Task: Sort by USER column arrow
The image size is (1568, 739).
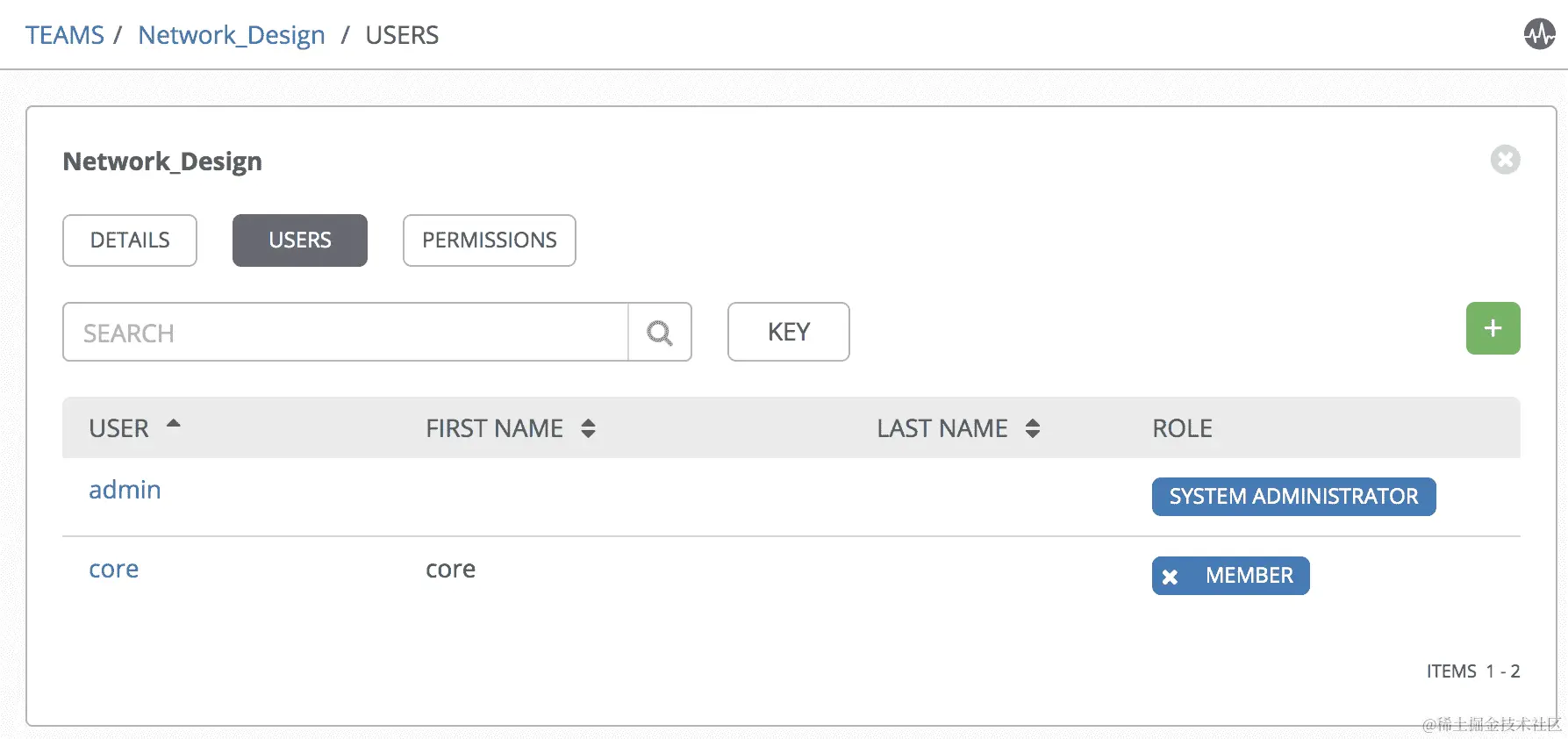Action: (173, 424)
